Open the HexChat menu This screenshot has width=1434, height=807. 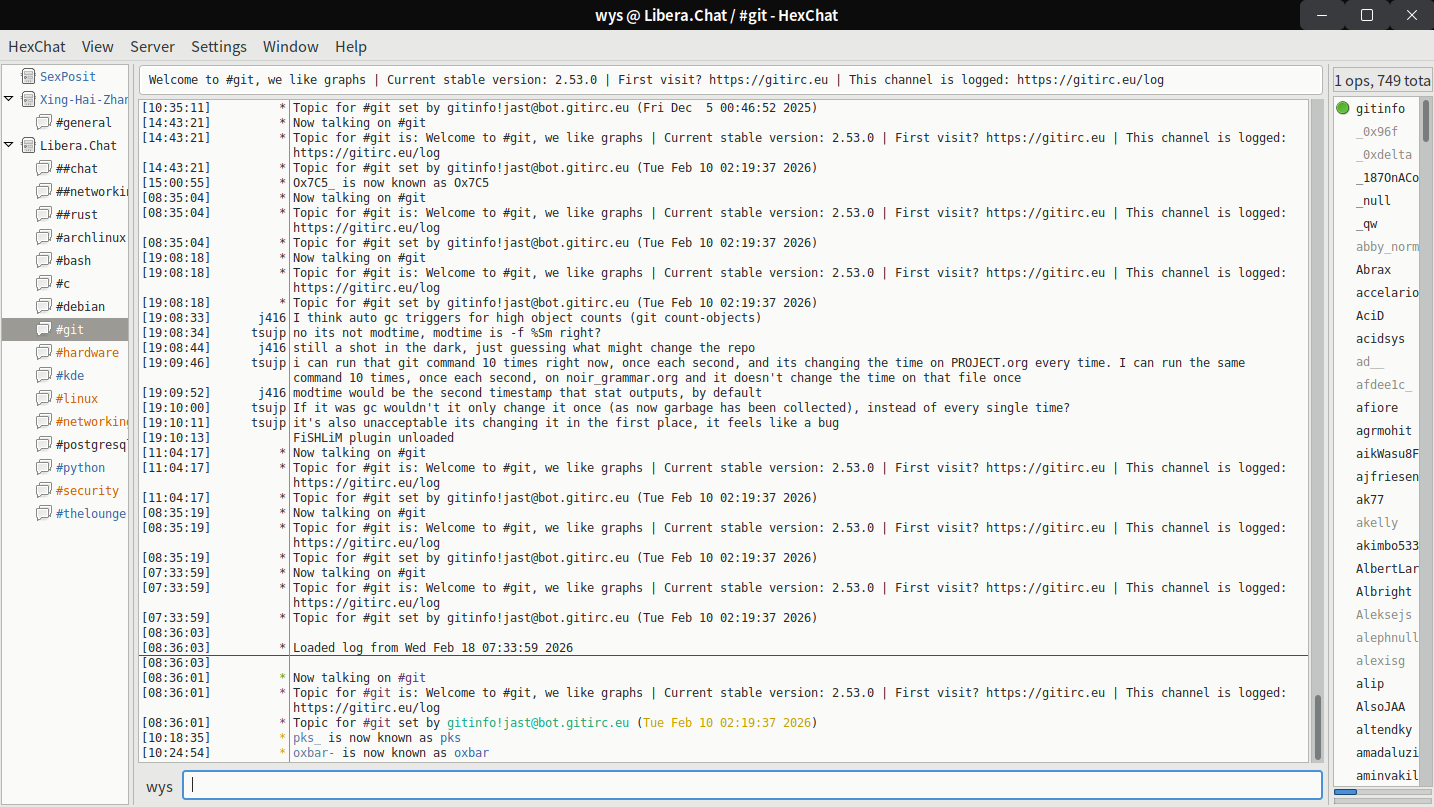[x=37, y=46]
